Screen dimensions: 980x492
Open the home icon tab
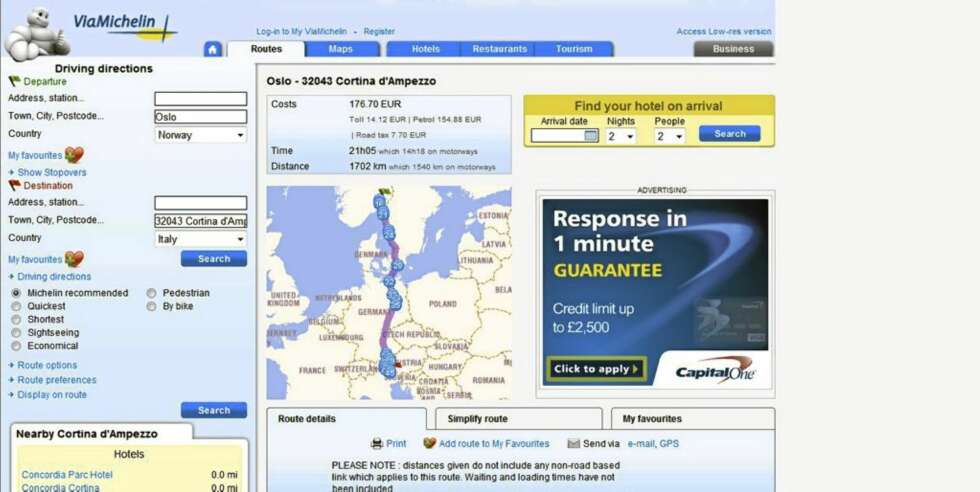pyautogui.click(x=212, y=49)
